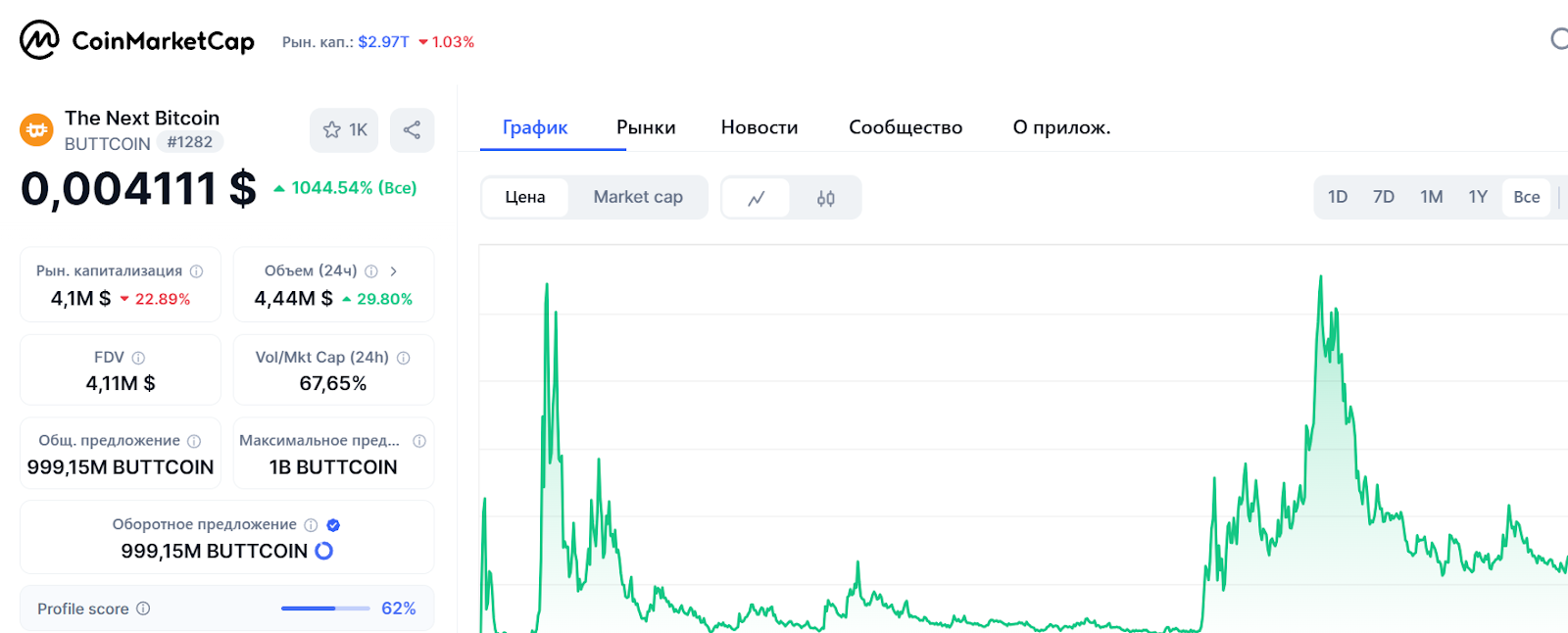This screenshot has height=633, width=1568.
Task: Click the 22.89% market cap decrease
Action: (155, 299)
